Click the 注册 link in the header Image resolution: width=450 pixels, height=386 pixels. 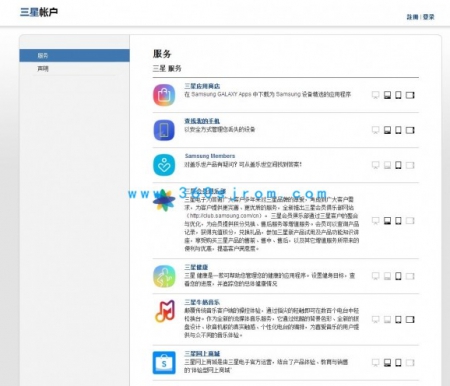[413, 17]
